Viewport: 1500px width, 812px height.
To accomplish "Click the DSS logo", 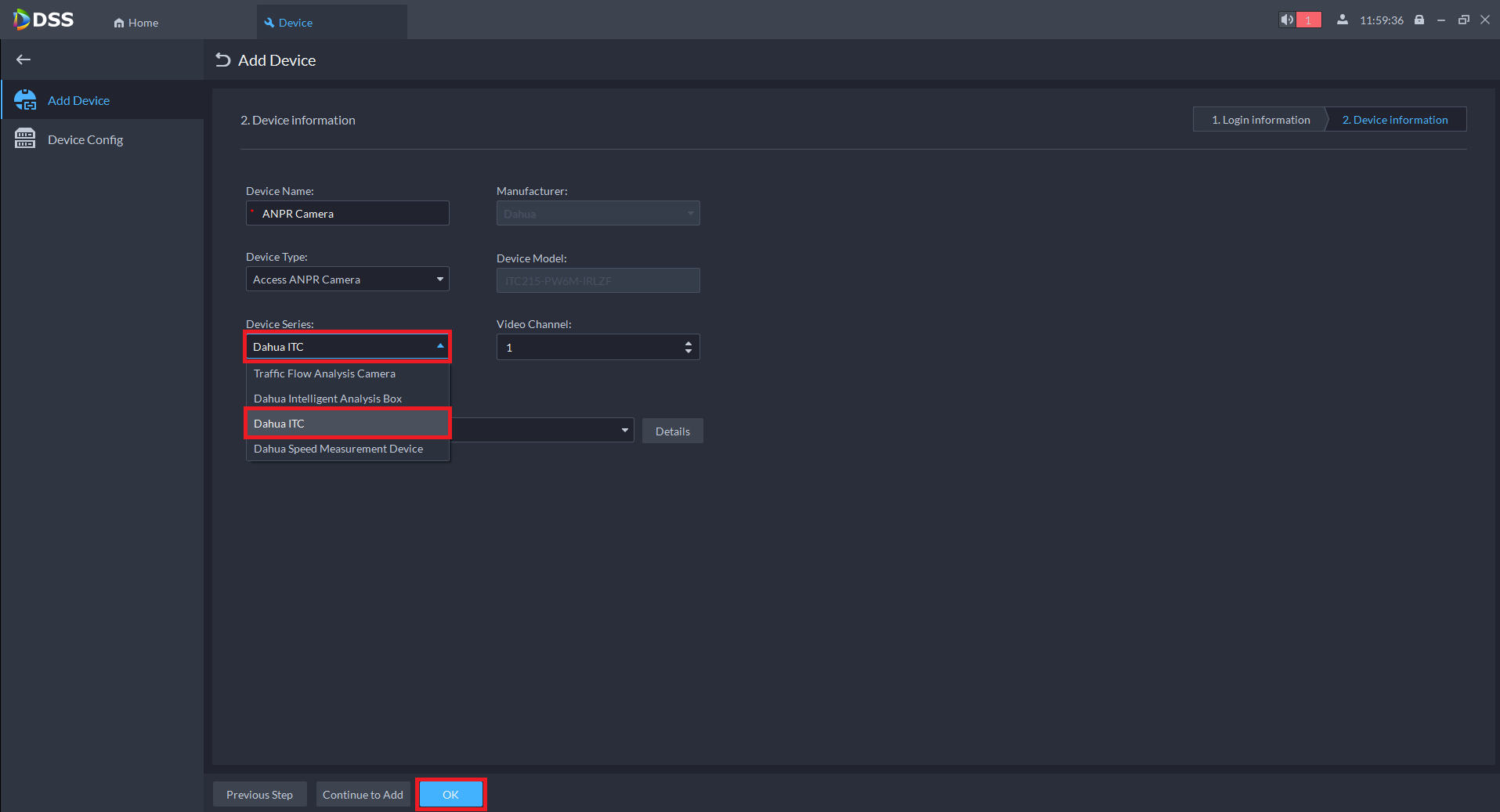I will [44, 20].
